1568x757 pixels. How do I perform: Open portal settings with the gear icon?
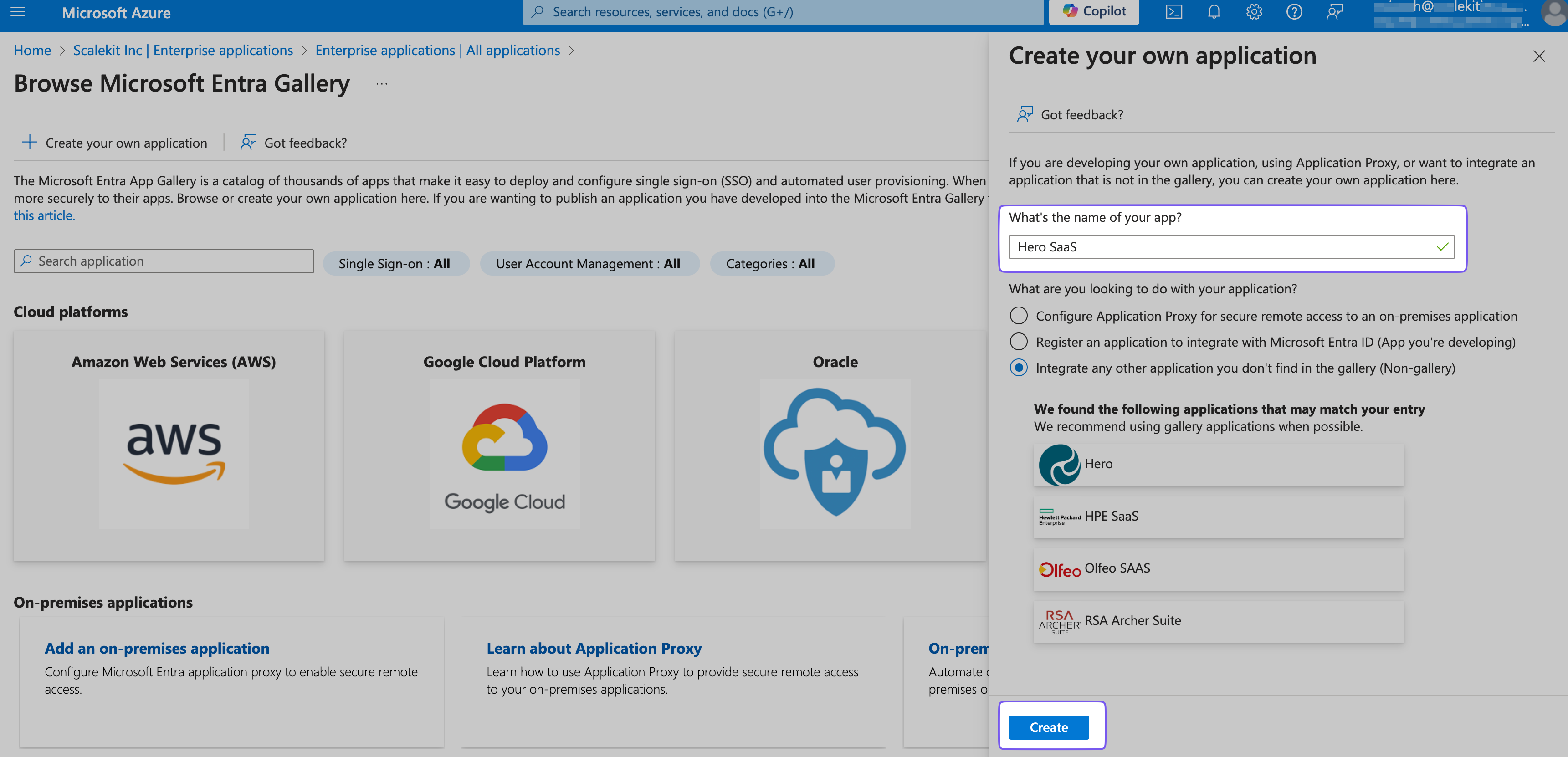(x=1255, y=11)
